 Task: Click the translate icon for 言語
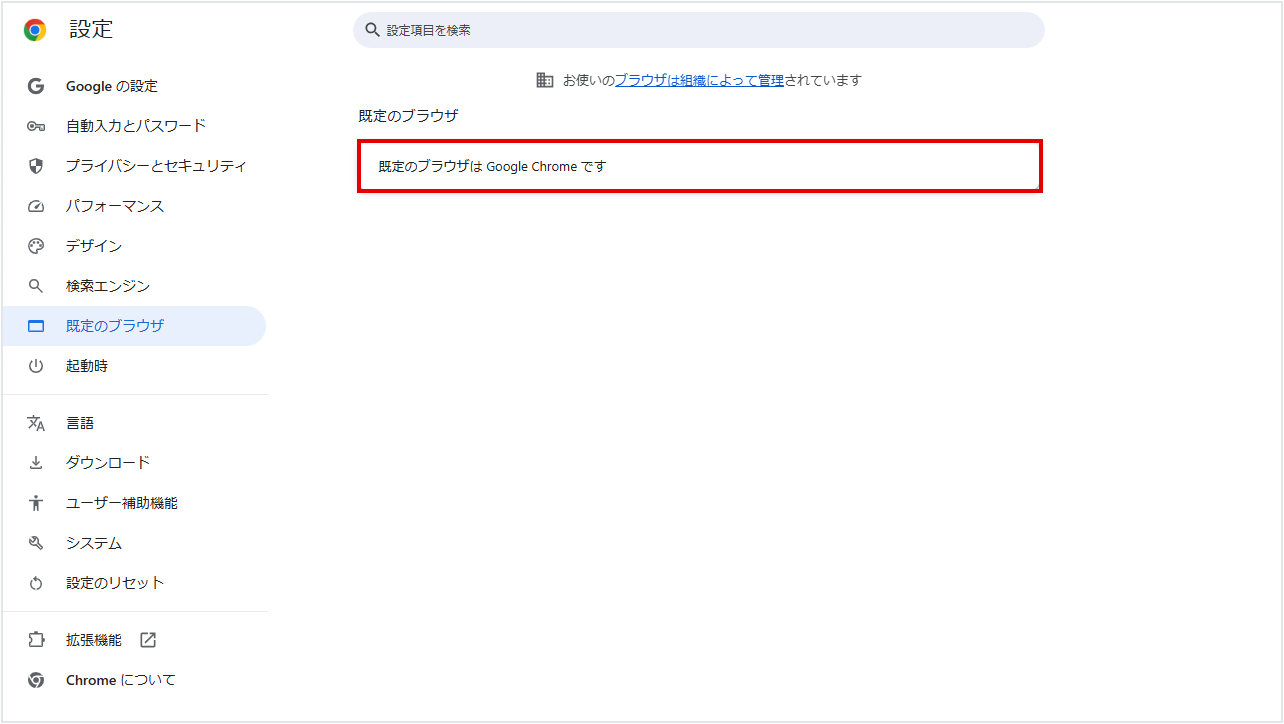coord(36,423)
